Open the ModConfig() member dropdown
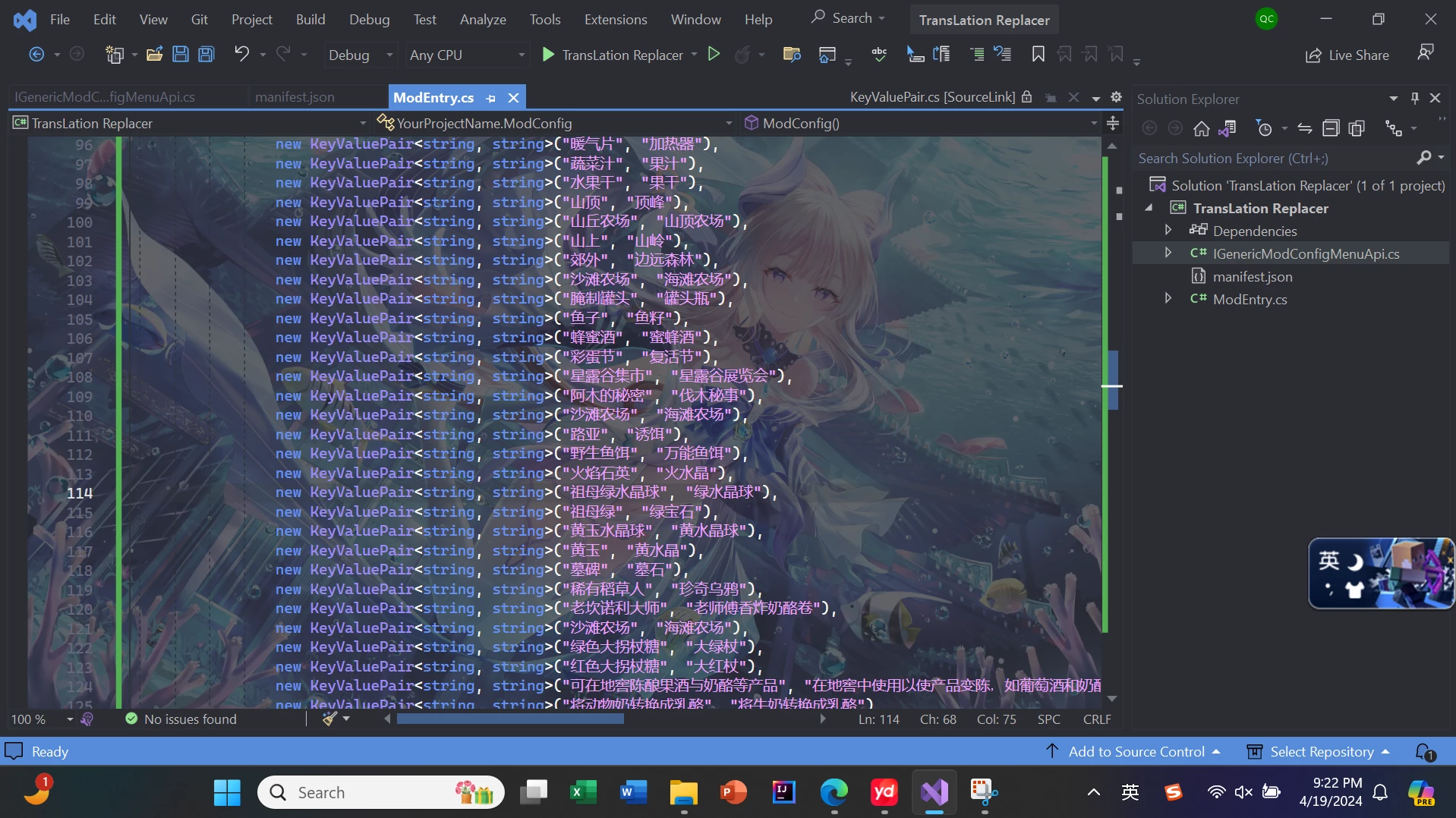This screenshot has height=818, width=1456. coord(920,123)
